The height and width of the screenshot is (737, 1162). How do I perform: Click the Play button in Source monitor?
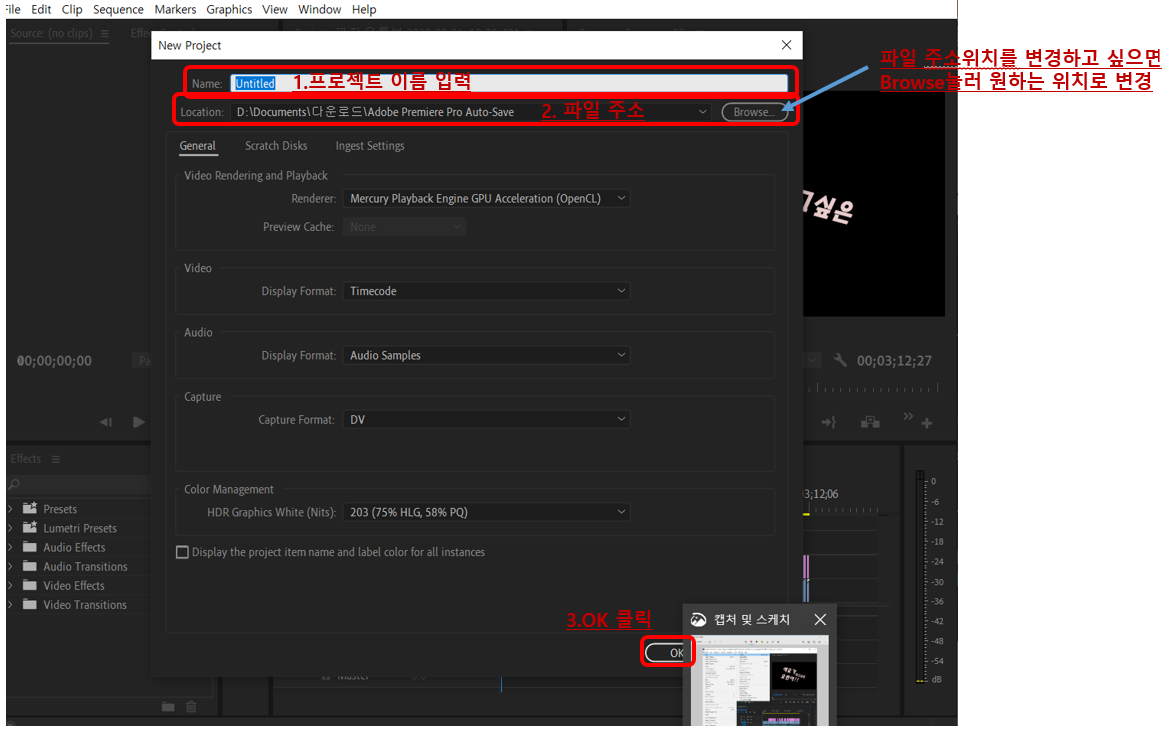coord(139,421)
